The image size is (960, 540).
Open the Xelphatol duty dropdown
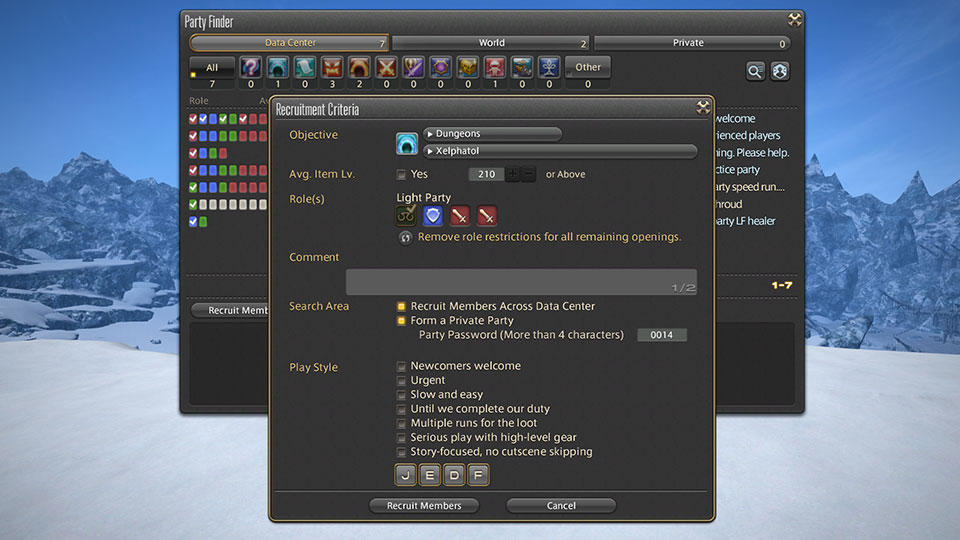559,151
